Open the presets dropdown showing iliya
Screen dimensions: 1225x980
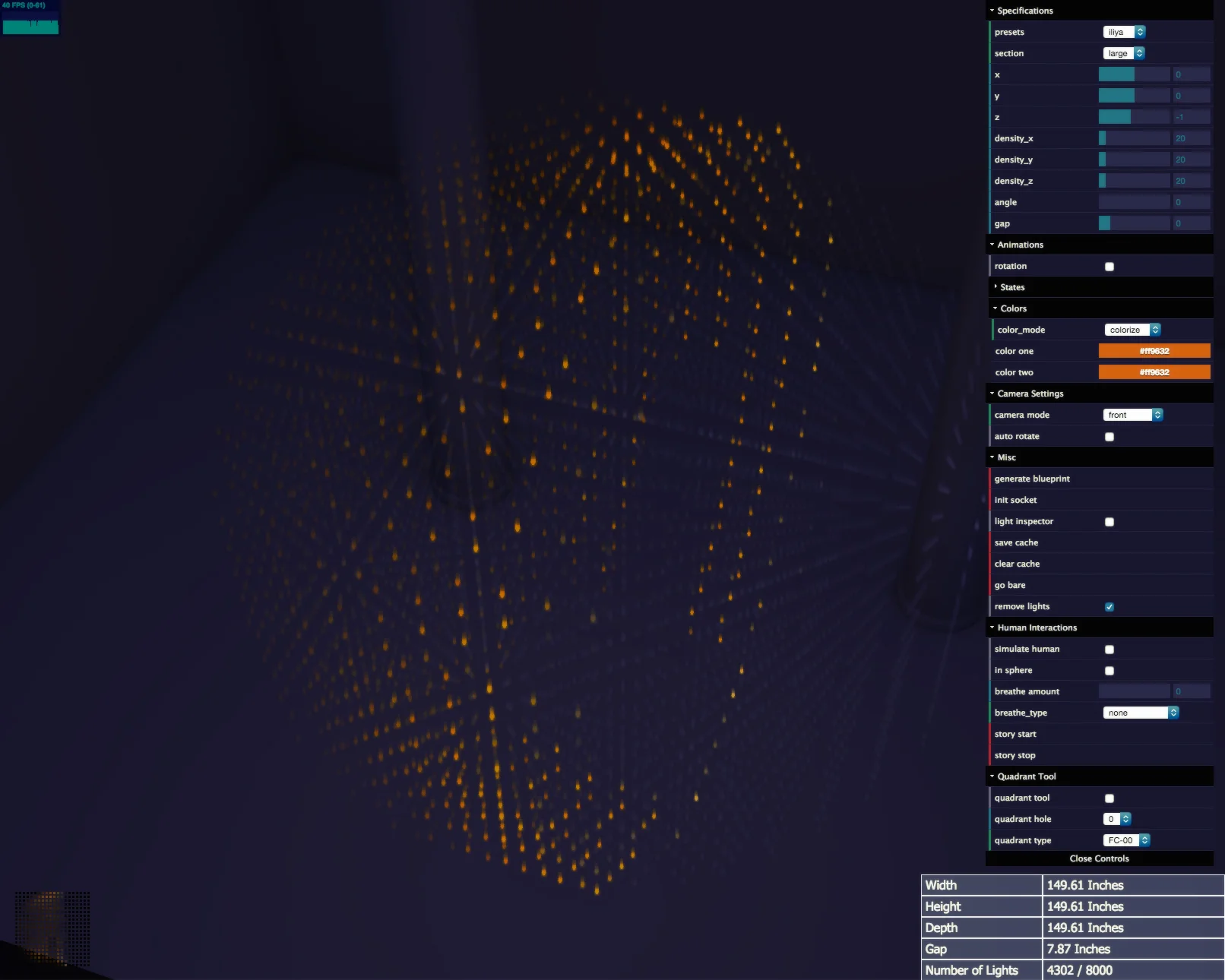tap(1124, 32)
